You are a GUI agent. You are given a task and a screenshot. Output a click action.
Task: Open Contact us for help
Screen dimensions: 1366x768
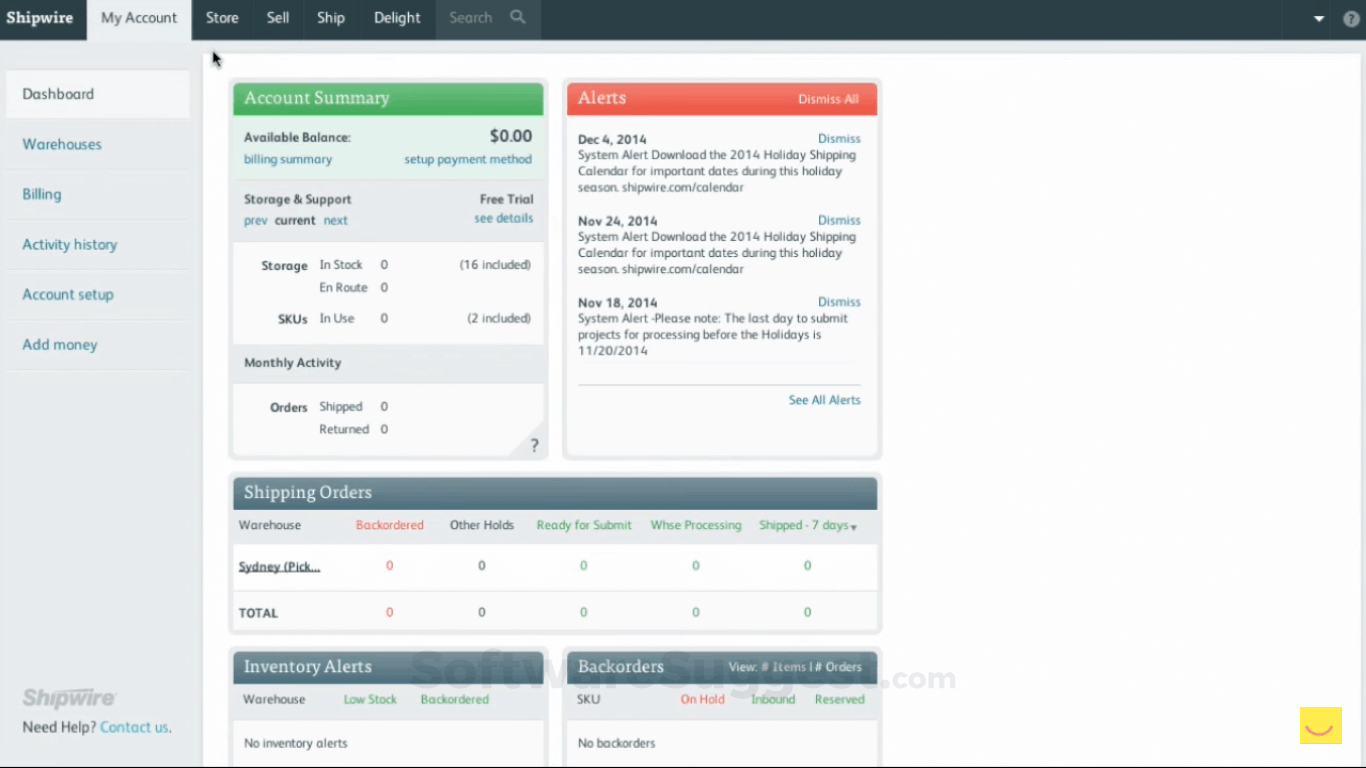(x=135, y=727)
